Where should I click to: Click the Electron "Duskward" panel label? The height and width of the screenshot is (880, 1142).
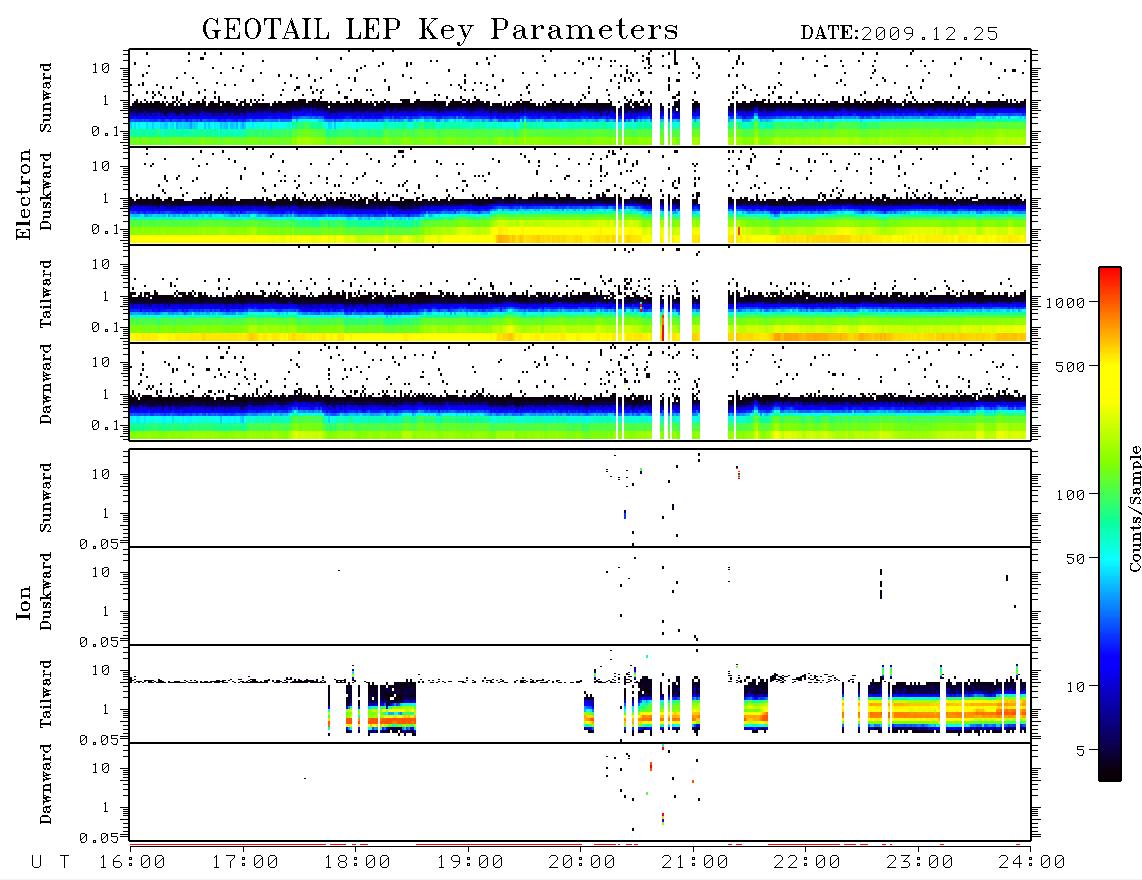tap(46, 191)
